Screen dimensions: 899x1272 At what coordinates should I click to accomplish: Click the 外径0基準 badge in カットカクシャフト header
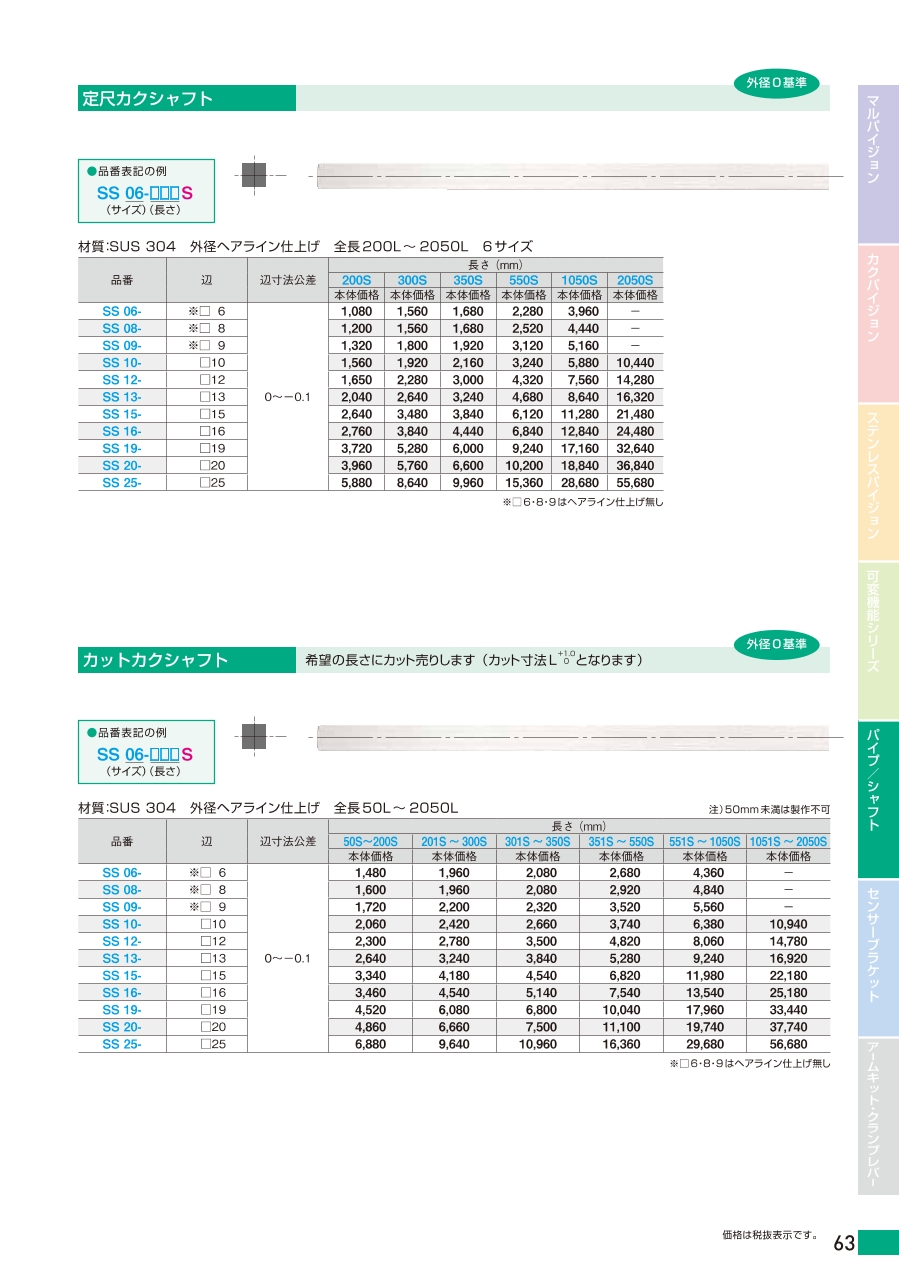(776, 645)
